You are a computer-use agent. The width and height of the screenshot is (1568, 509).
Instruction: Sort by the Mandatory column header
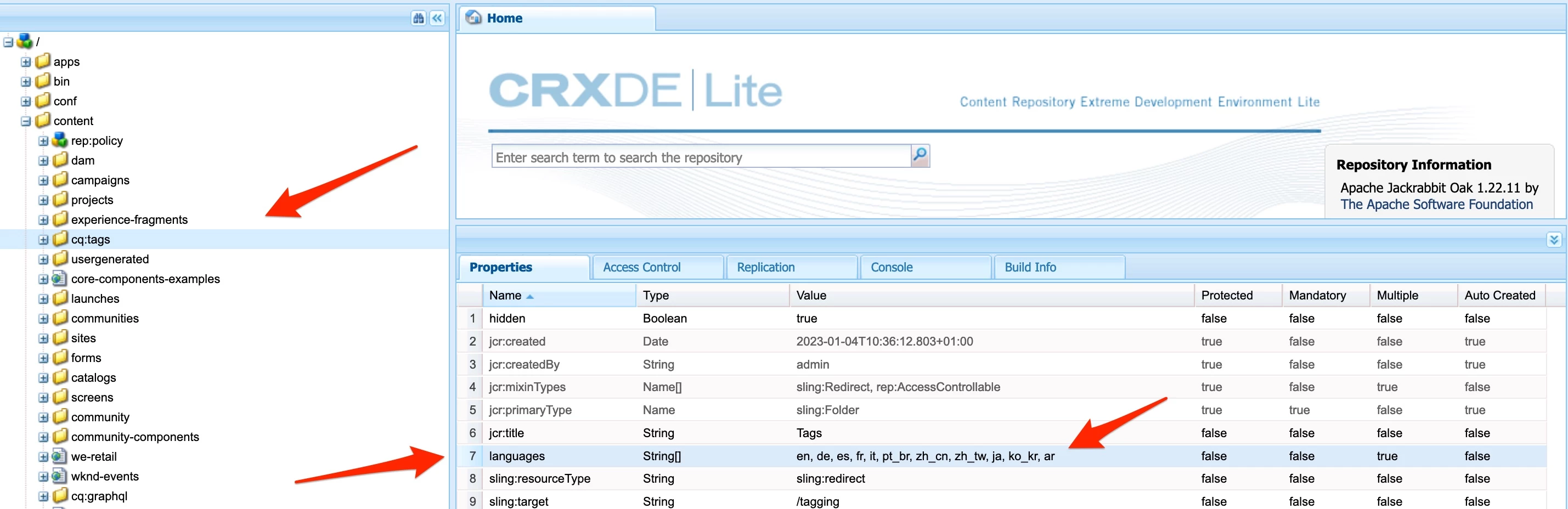(1326, 295)
